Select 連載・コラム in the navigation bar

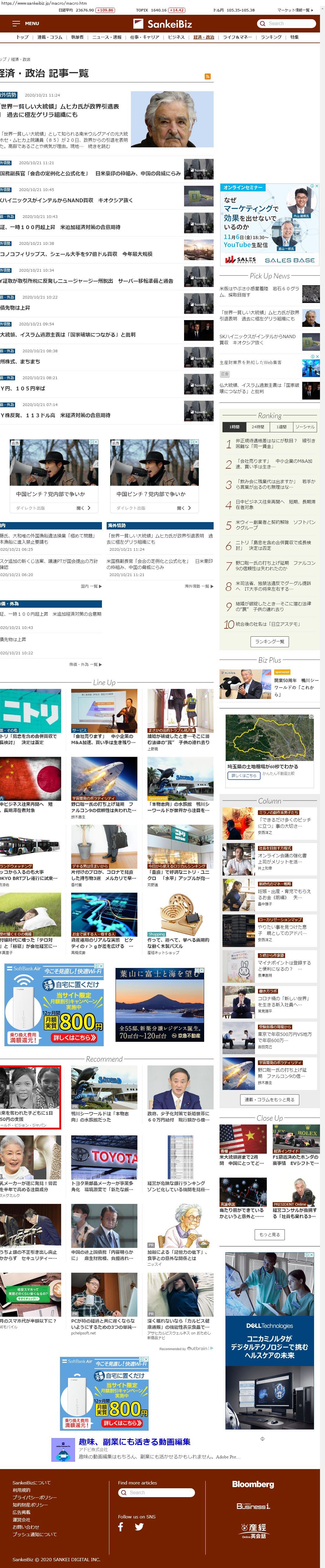point(50,37)
